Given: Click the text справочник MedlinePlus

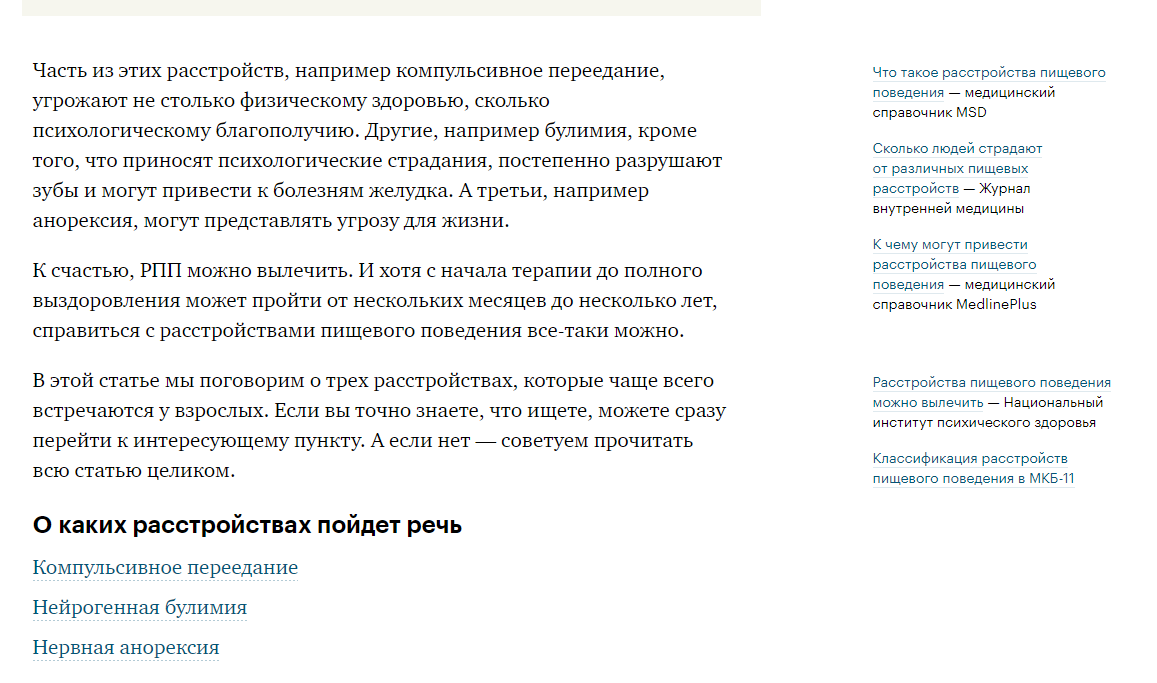Looking at the screenshot, I should pyautogui.click(x=954, y=304).
